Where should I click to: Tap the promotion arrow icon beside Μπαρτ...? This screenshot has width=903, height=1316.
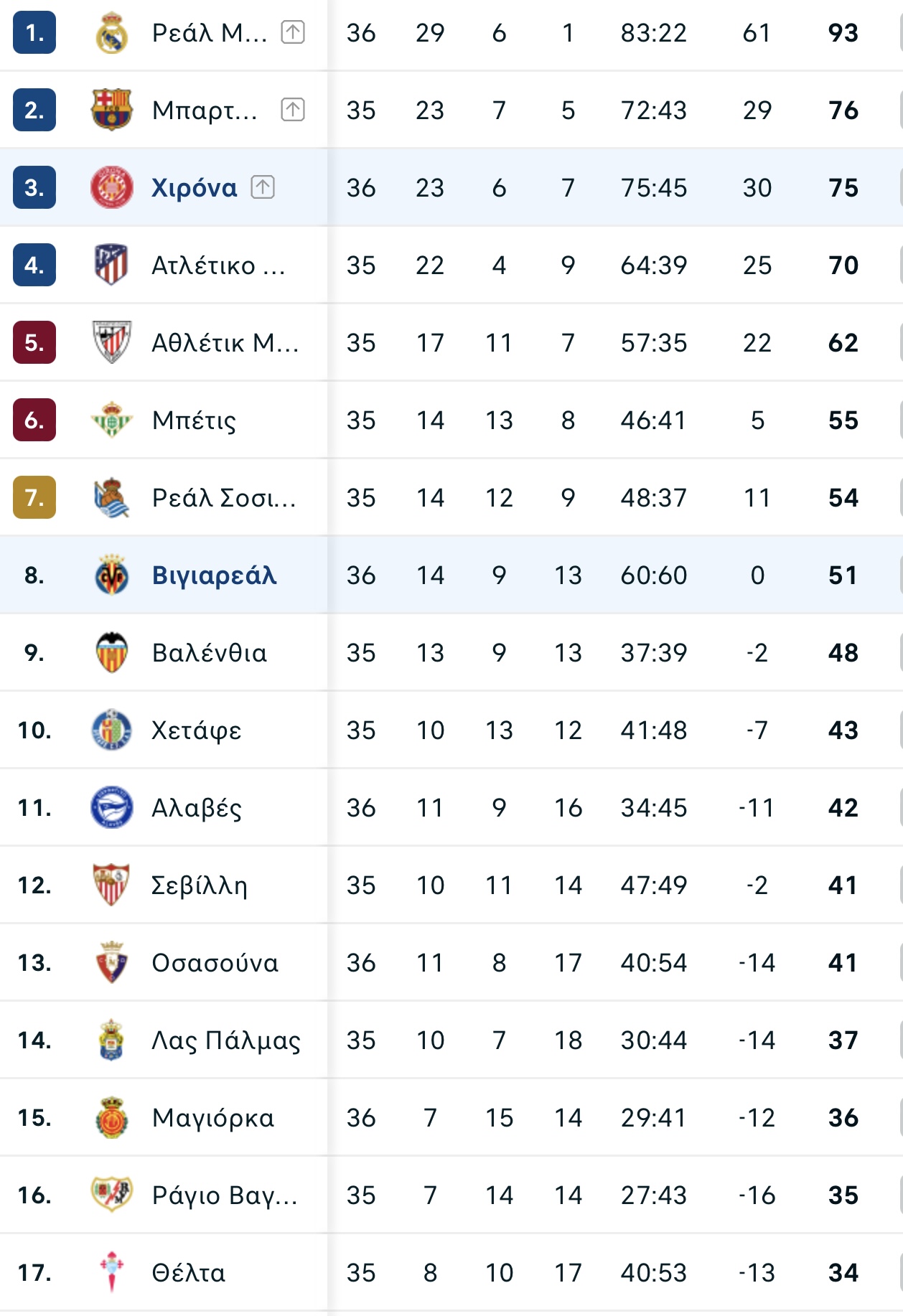pyautogui.click(x=293, y=110)
